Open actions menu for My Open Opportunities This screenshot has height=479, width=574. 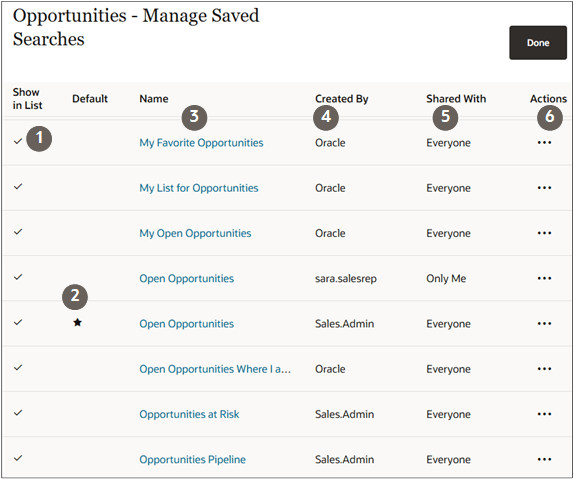coord(544,233)
